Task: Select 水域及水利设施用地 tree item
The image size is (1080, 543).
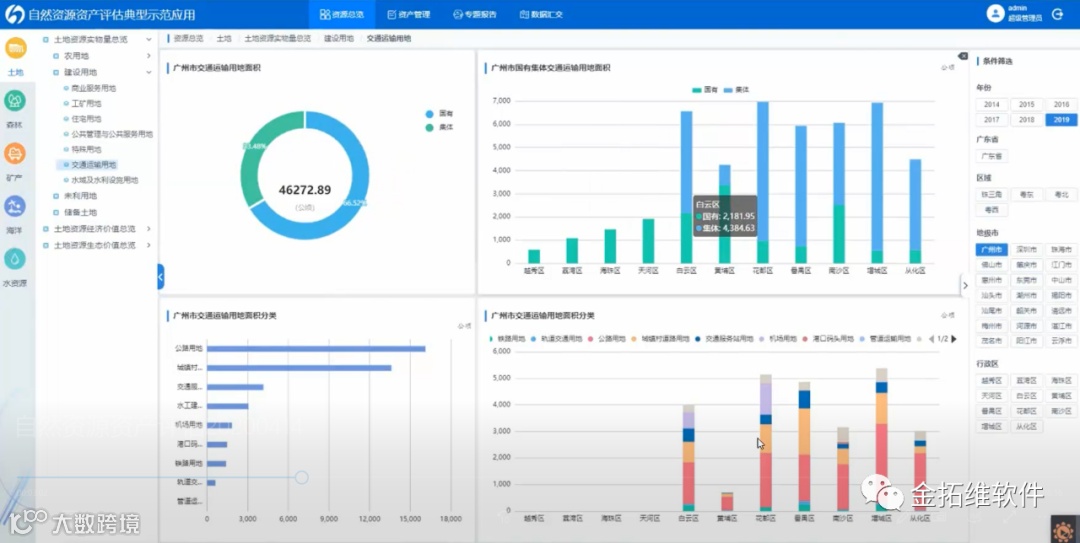Action: [104, 180]
